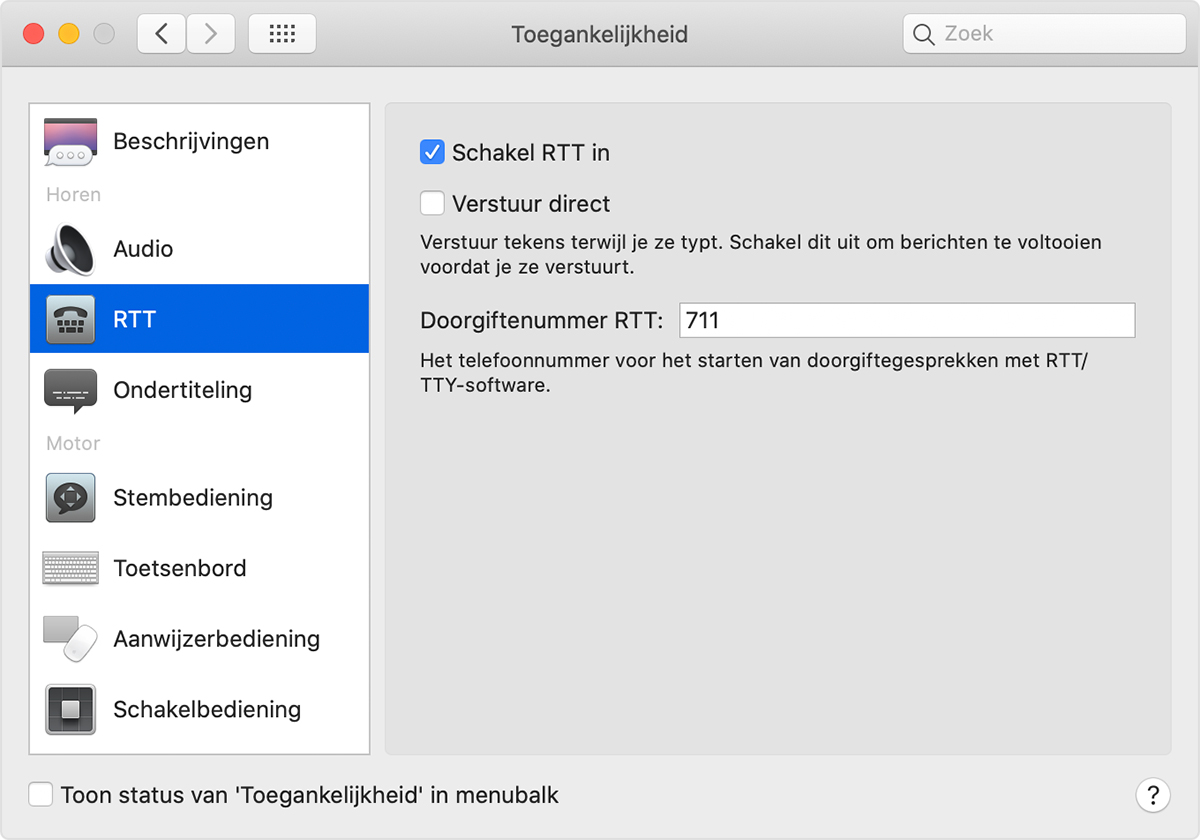The width and height of the screenshot is (1200, 840).
Task: Go forward with the right arrow button
Action: pyautogui.click(x=210, y=34)
